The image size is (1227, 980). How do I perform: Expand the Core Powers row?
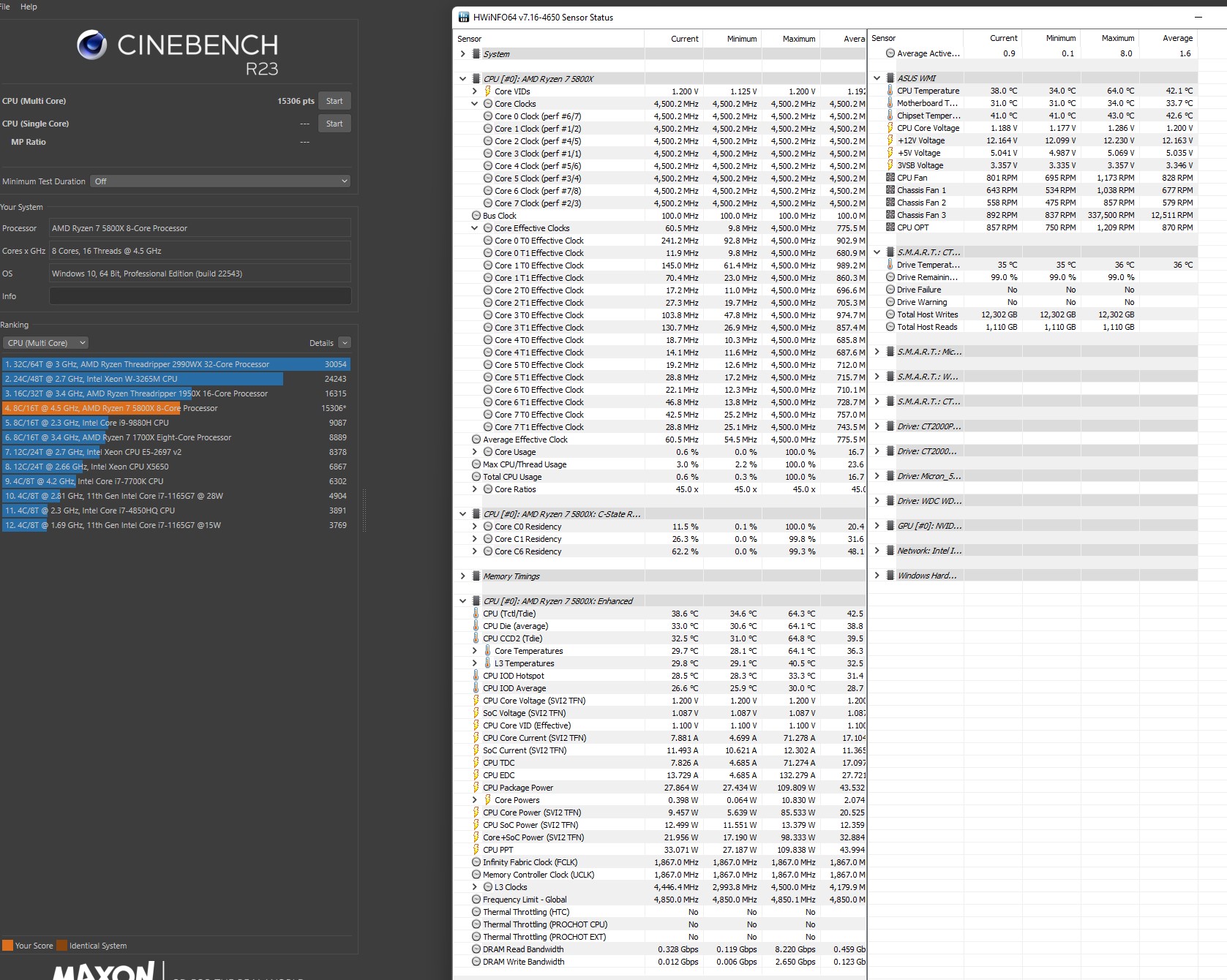point(474,800)
